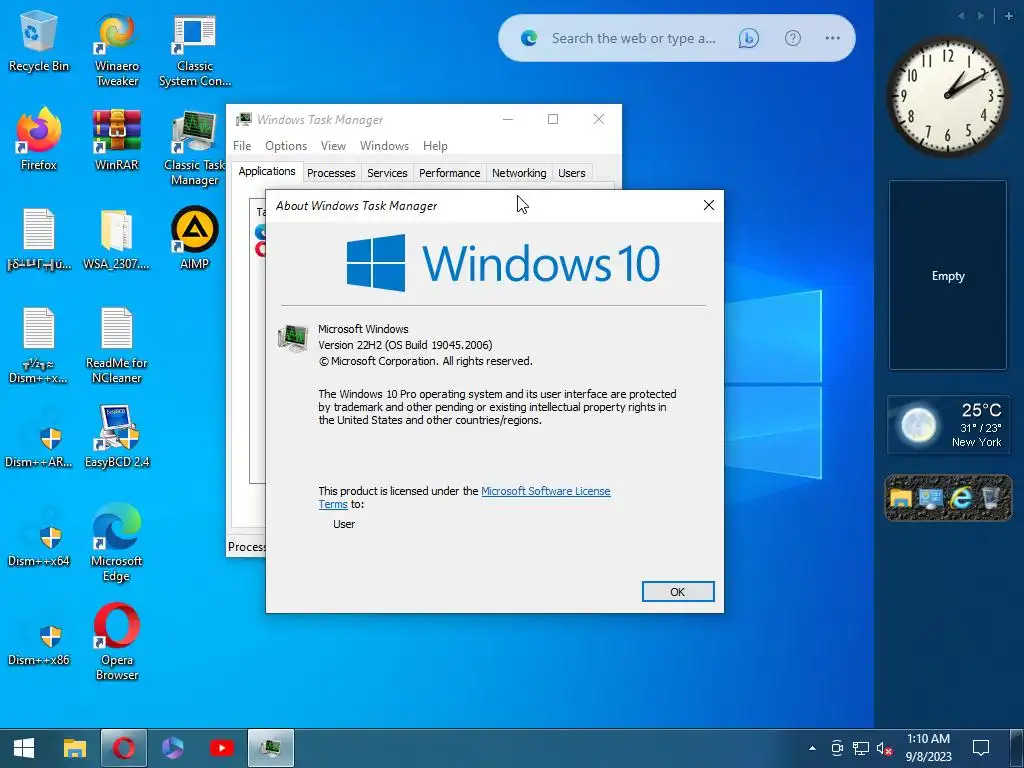The width and height of the screenshot is (1024, 768).
Task: Open the Opera Browser desktop shortcut
Action: [117, 642]
